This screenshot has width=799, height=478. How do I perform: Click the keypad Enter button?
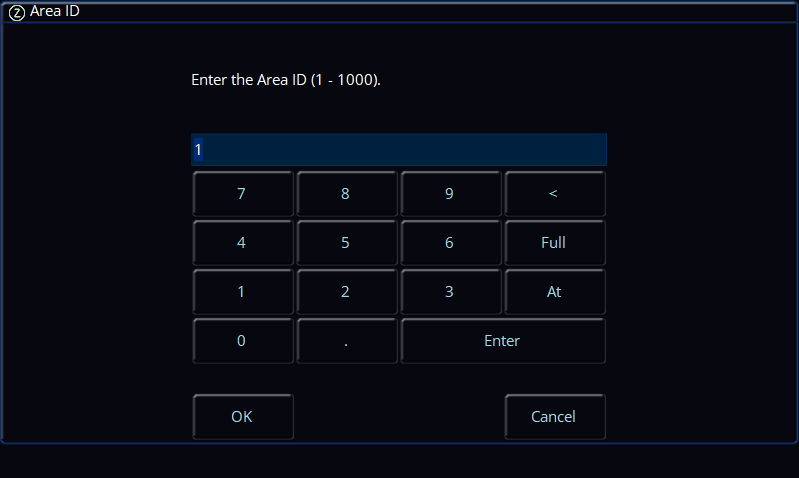pos(503,340)
